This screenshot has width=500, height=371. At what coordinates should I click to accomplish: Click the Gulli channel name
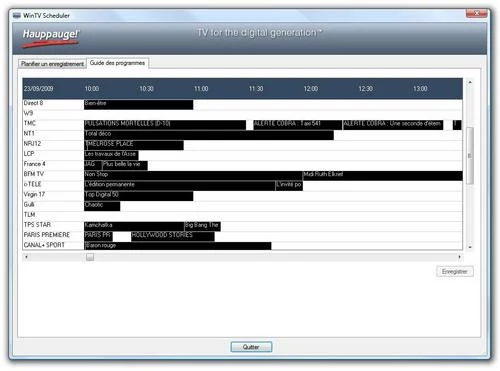point(29,204)
